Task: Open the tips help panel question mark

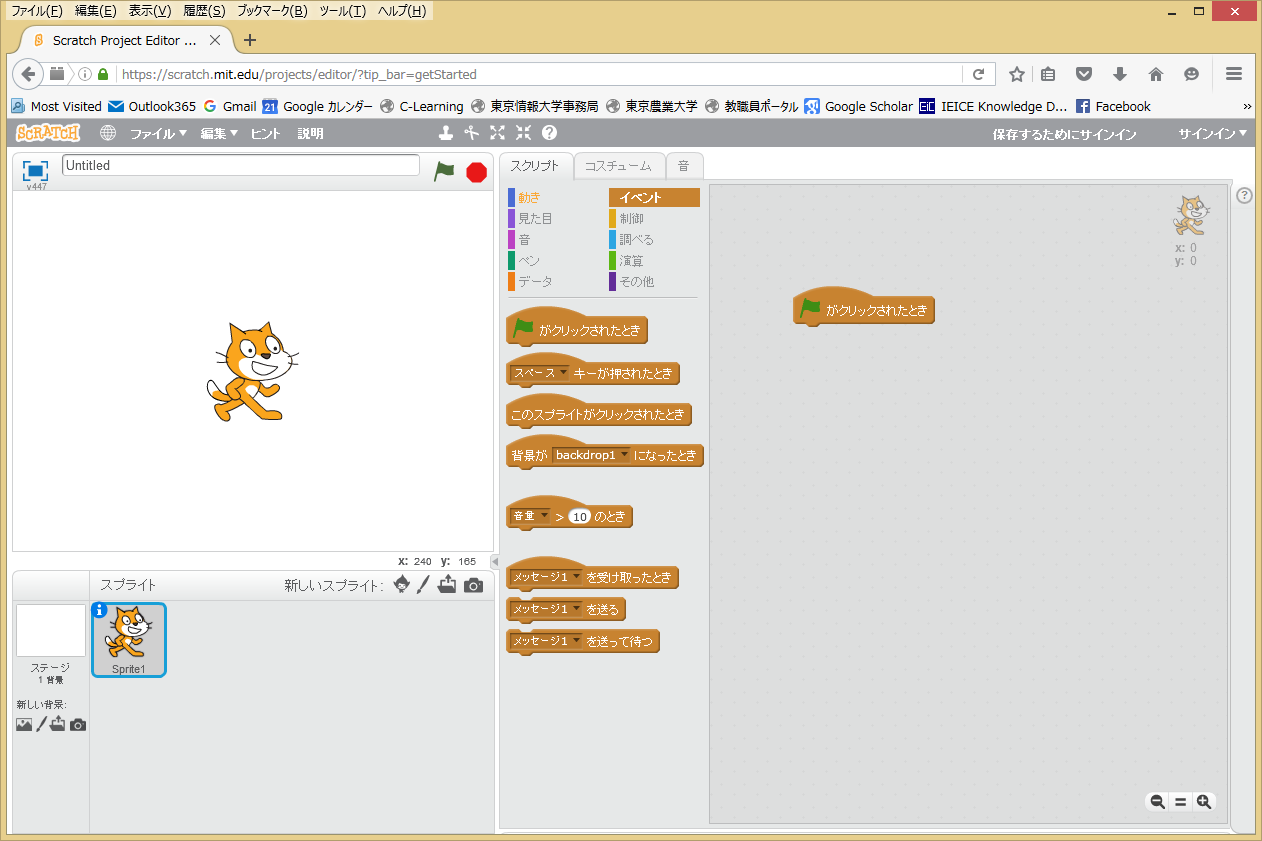Action: coord(1244,195)
